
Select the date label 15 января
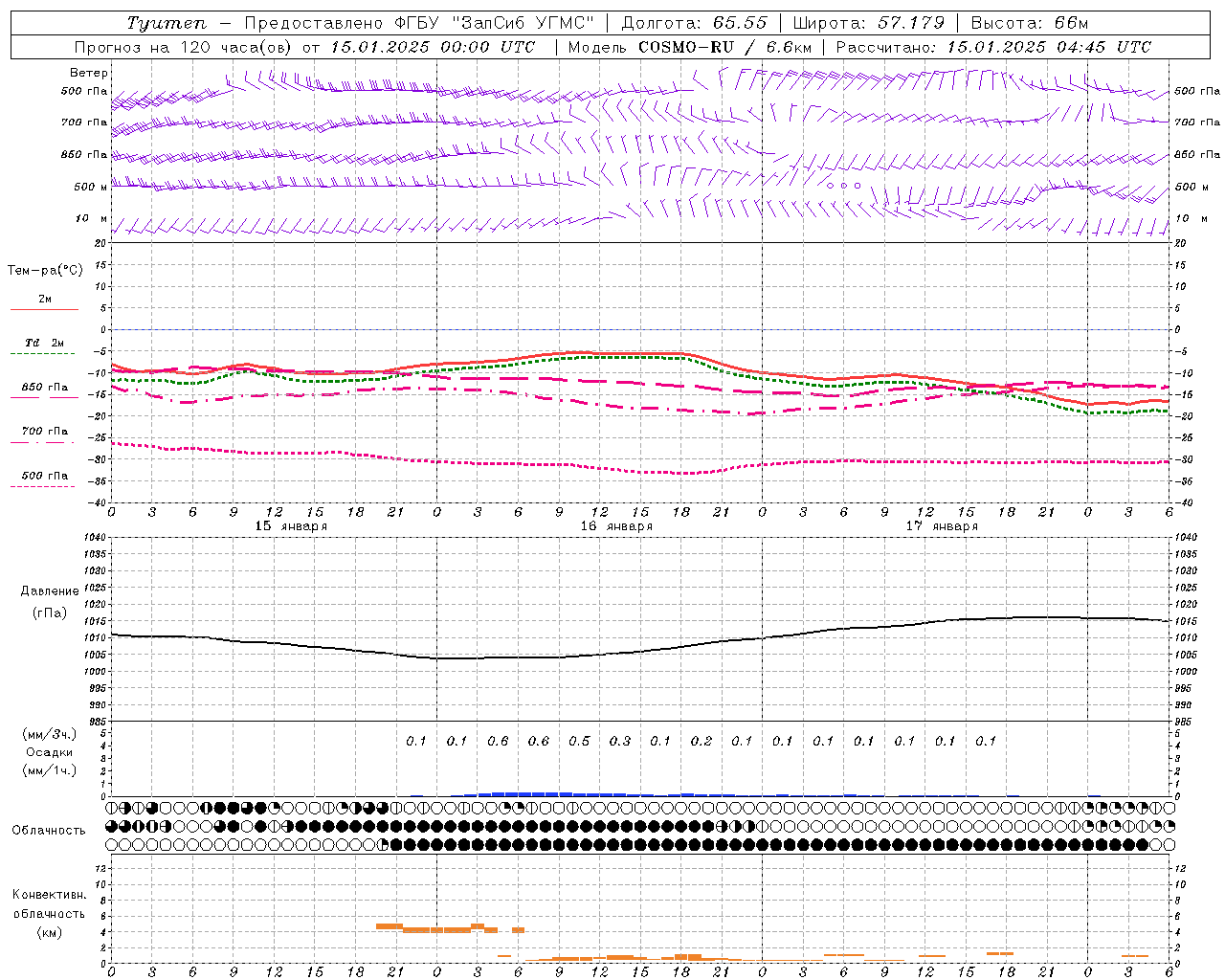[x=291, y=526]
